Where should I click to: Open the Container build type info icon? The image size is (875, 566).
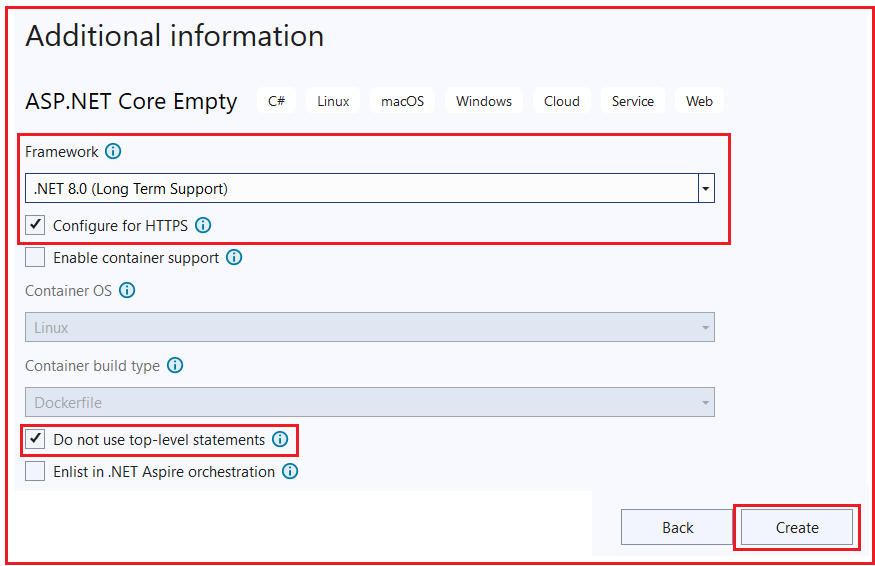(175, 366)
